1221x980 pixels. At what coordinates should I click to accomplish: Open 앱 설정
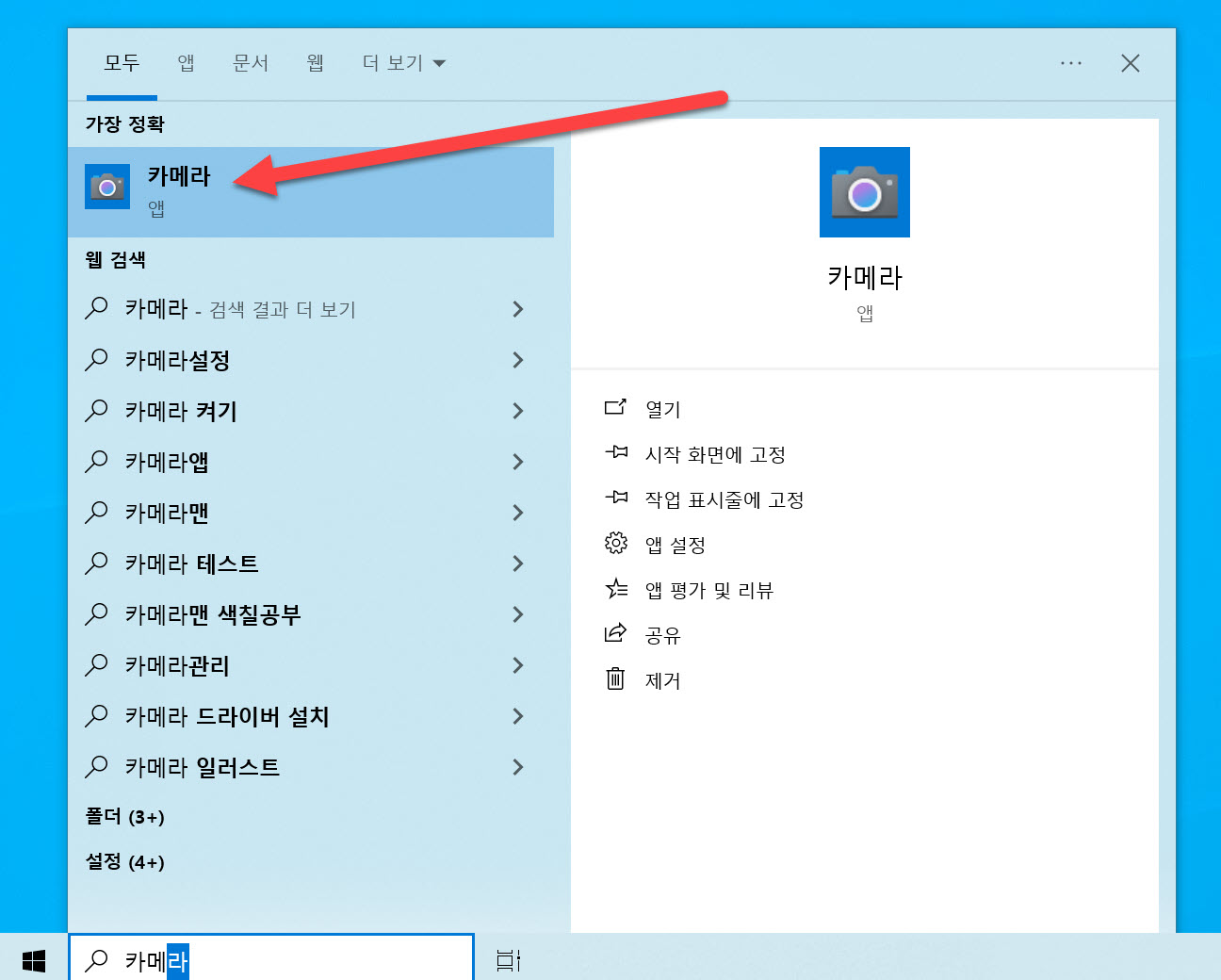point(676,545)
